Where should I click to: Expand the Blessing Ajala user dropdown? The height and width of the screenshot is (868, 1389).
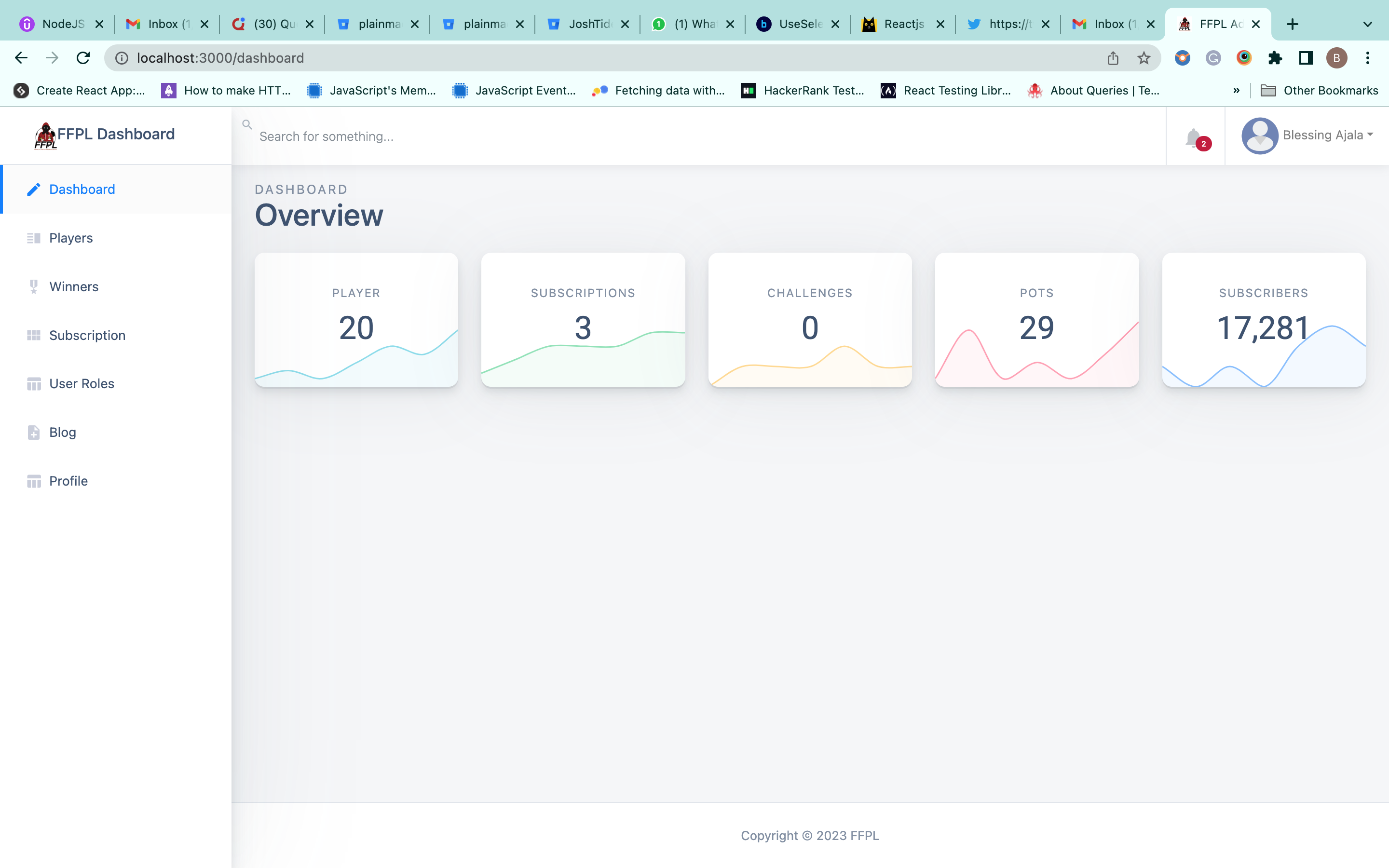pyautogui.click(x=1370, y=136)
